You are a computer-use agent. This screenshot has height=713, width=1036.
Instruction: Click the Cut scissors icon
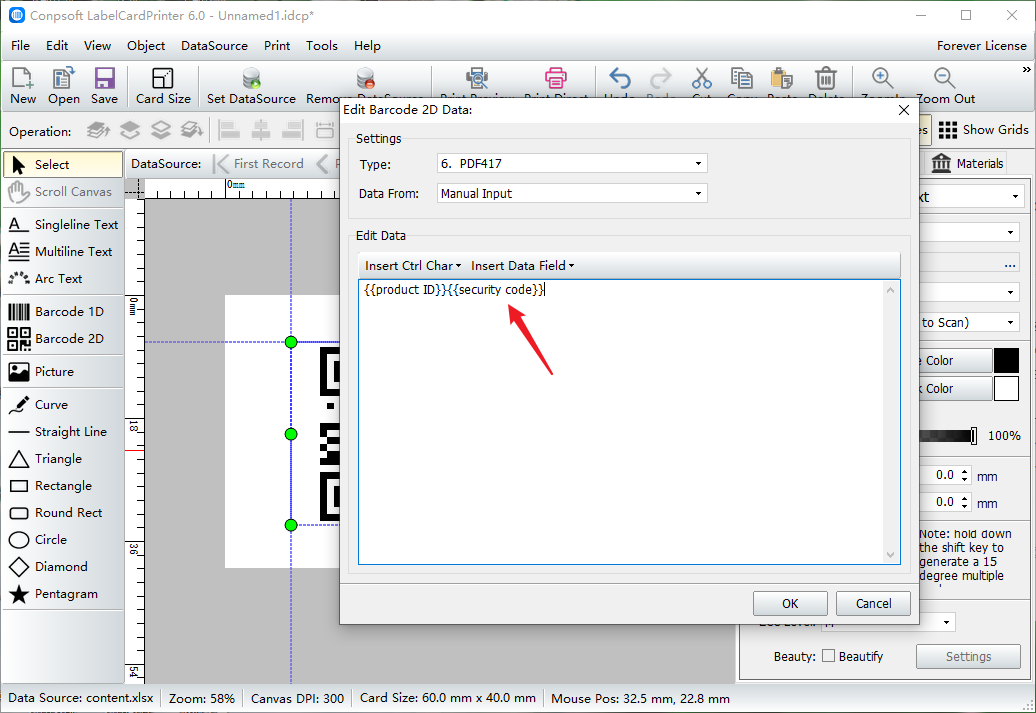(x=702, y=79)
